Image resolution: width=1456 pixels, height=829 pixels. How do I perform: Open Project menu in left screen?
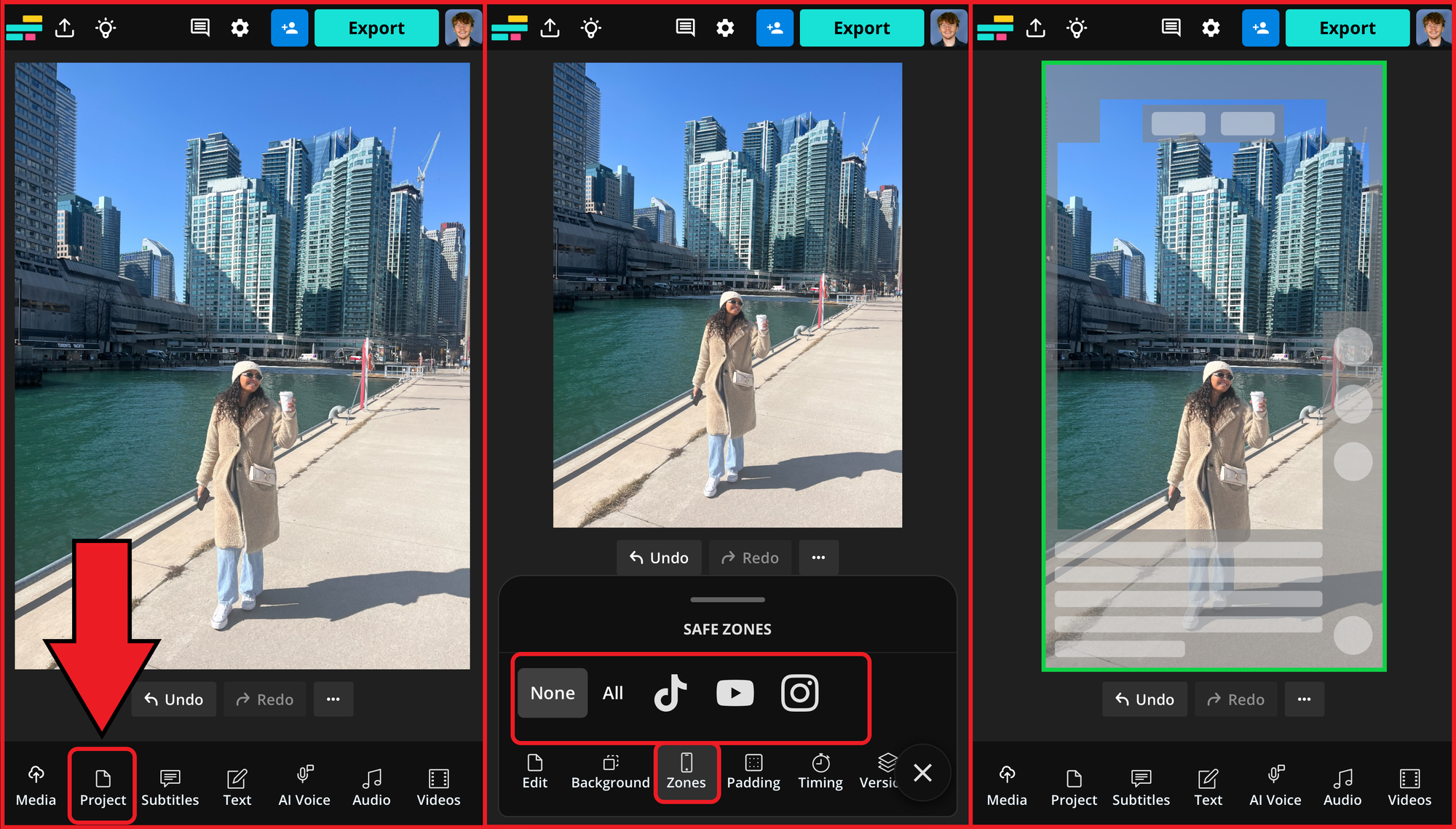(x=103, y=787)
